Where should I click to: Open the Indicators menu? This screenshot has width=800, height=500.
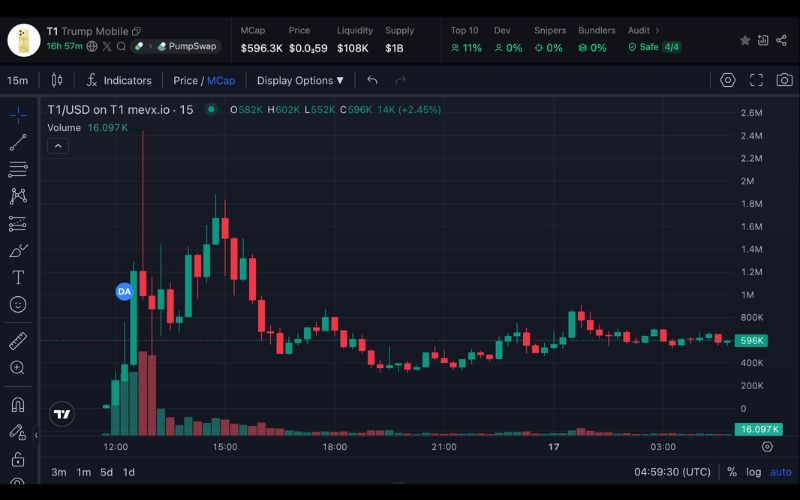[x=119, y=80]
